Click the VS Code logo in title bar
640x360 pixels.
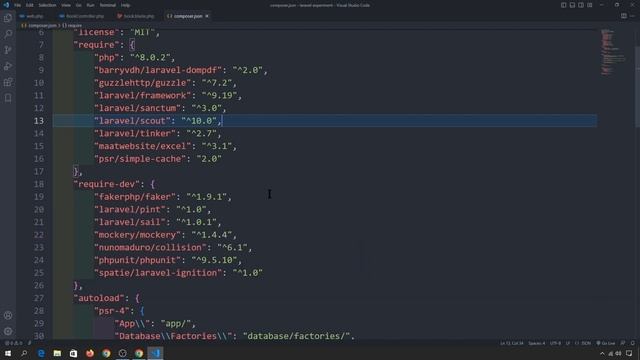[6, 5]
